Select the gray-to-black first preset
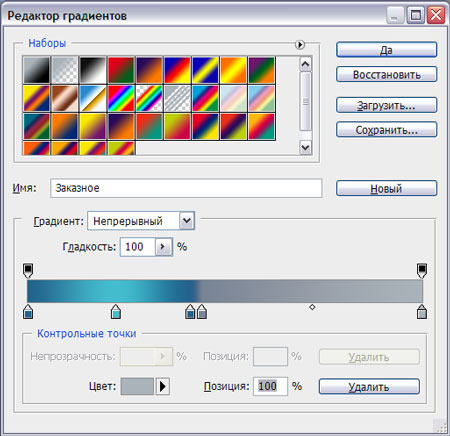450x436 pixels. tap(36, 70)
